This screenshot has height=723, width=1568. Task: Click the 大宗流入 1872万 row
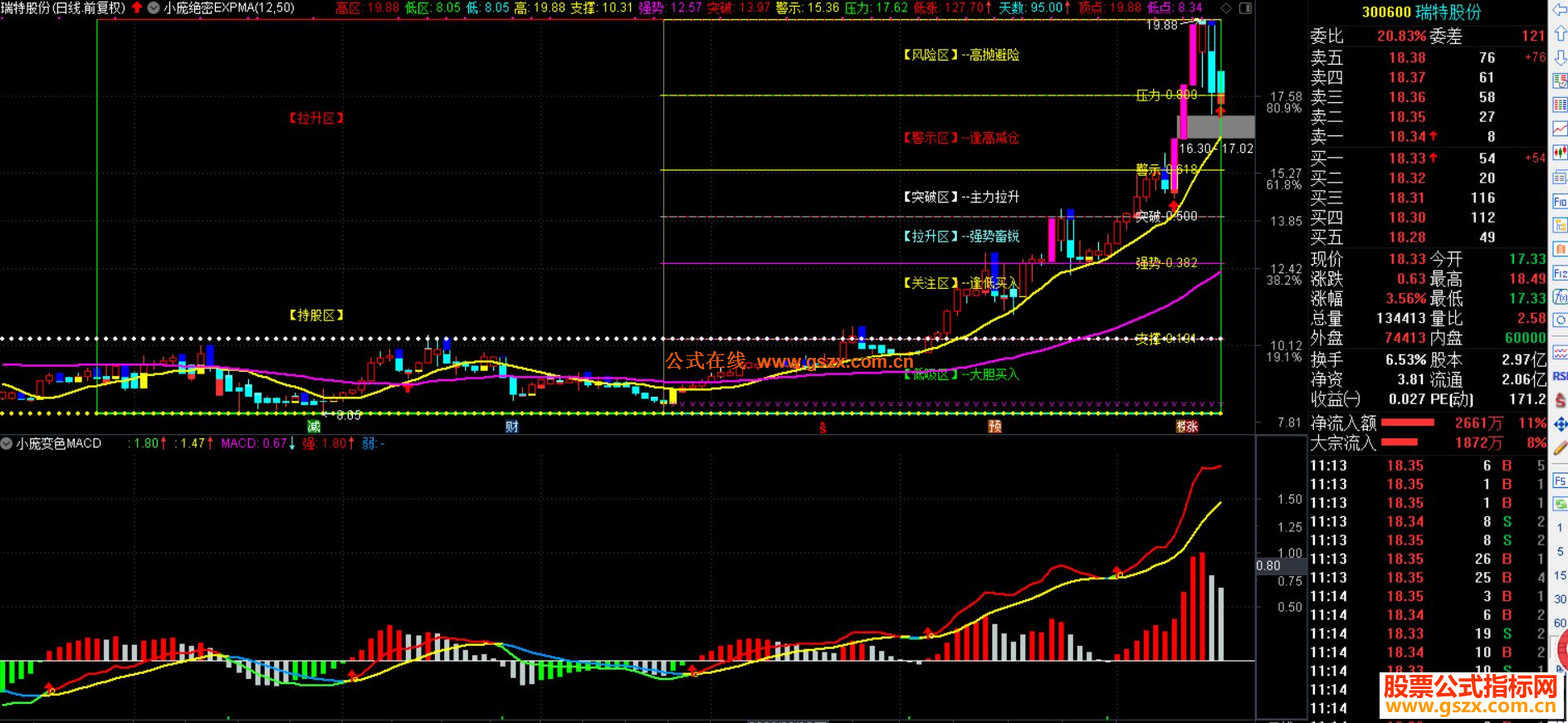[x=1428, y=443]
